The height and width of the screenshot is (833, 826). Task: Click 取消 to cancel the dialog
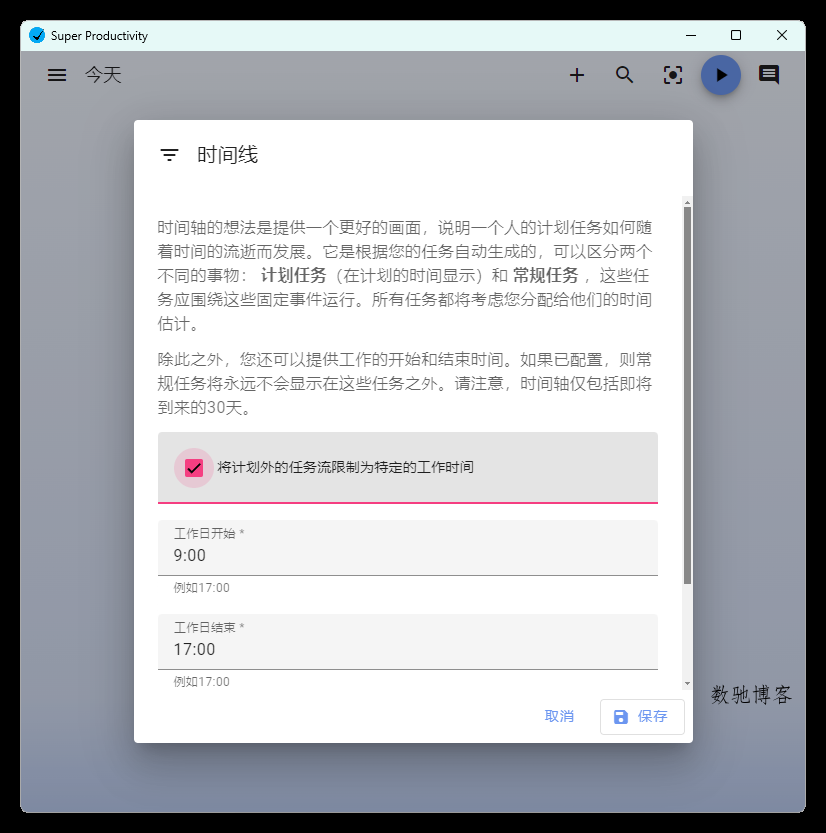pyautogui.click(x=559, y=716)
